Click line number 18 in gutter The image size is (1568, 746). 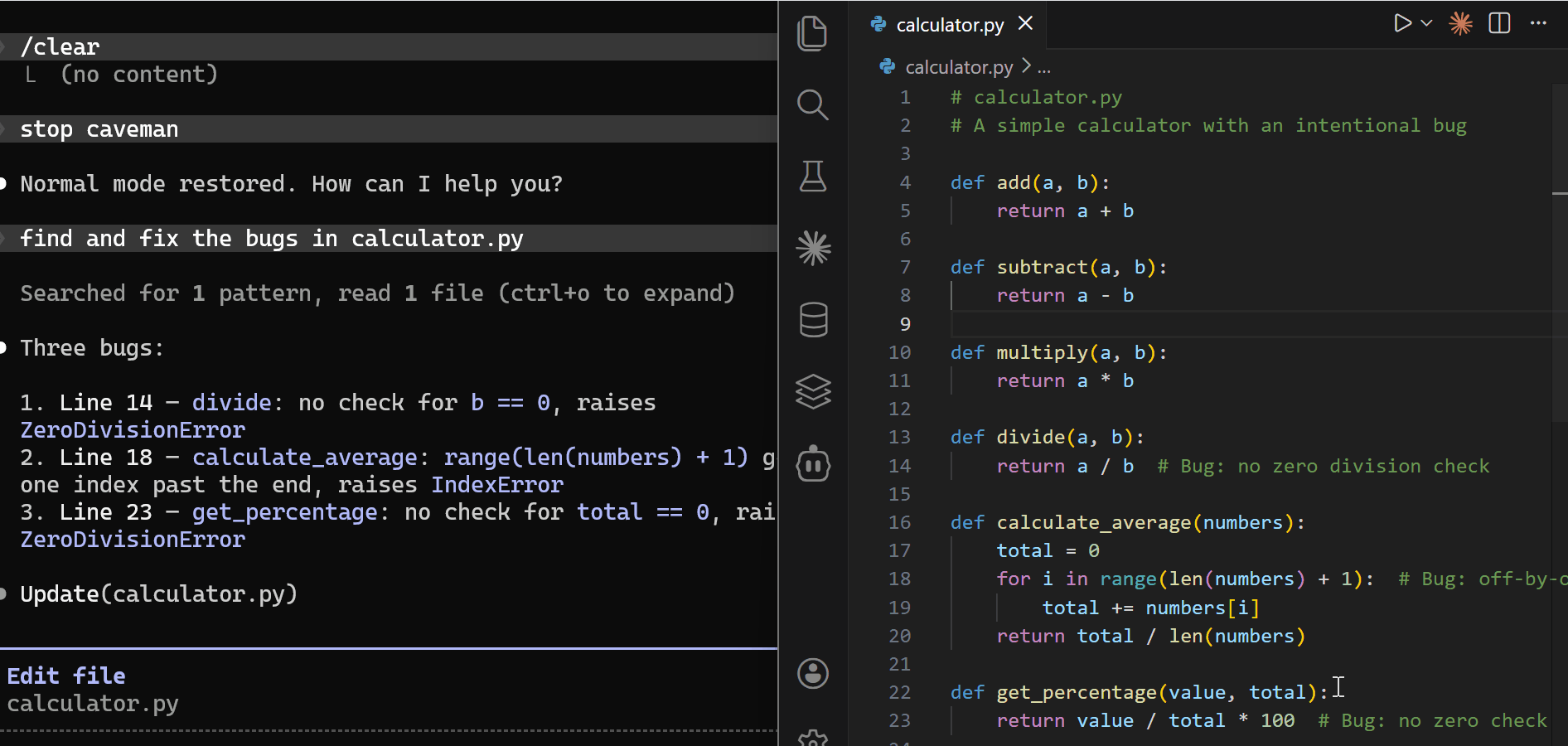[899, 579]
